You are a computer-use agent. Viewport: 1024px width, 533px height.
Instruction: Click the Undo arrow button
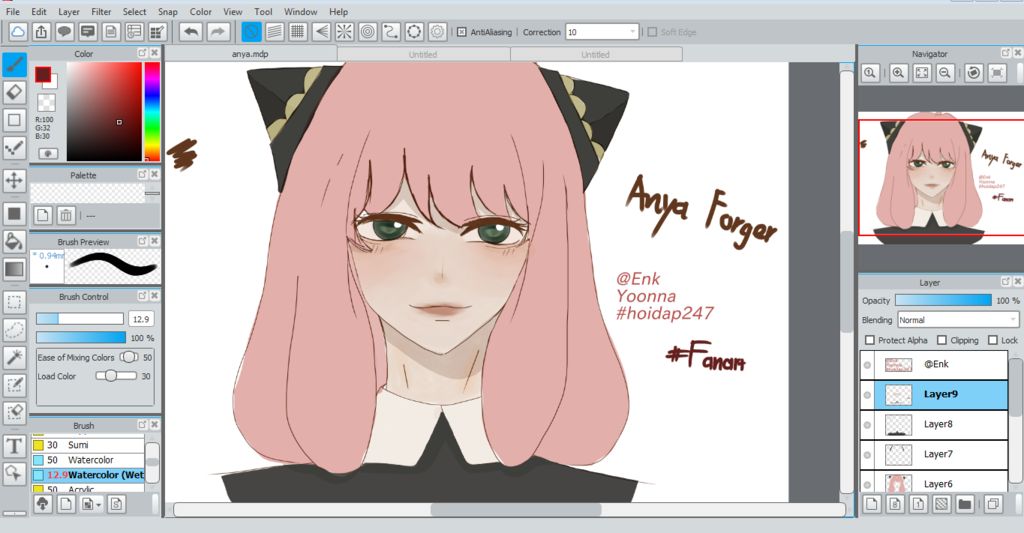click(x=191, y=31)
